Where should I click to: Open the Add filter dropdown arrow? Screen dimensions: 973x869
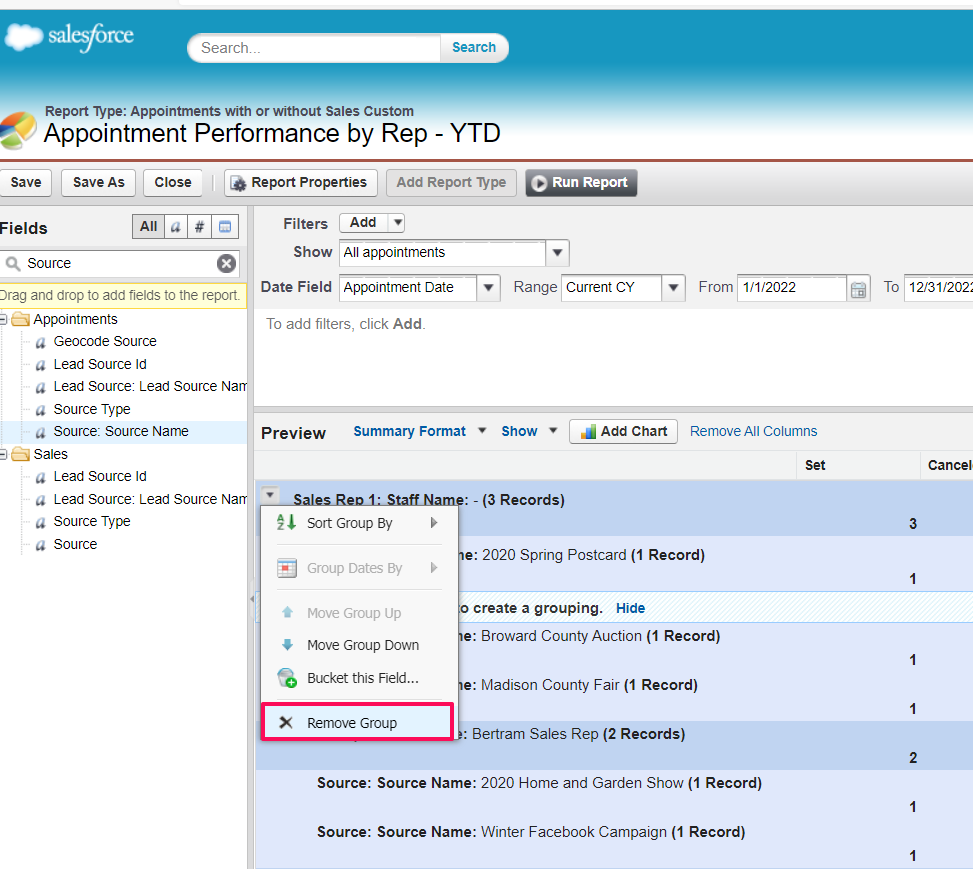[x=397, y=222]
